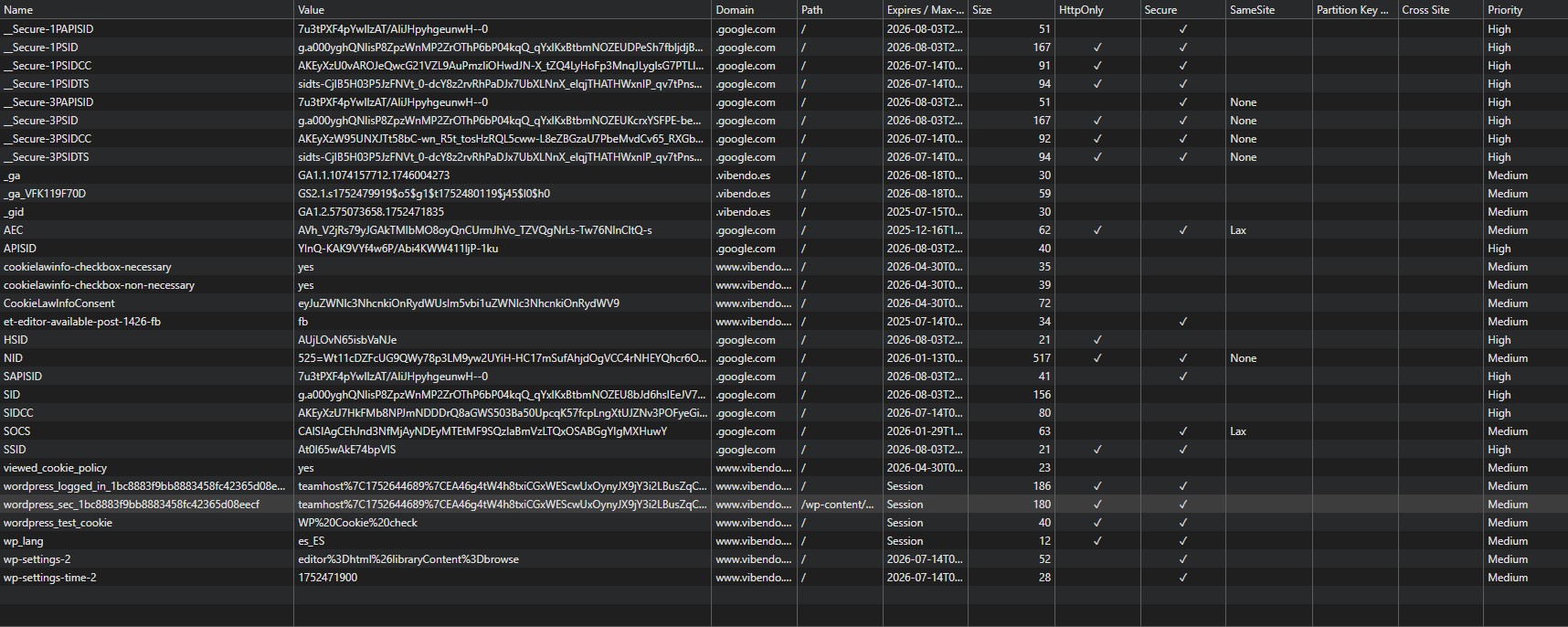Select the NID cookie name

click(13, 358)
